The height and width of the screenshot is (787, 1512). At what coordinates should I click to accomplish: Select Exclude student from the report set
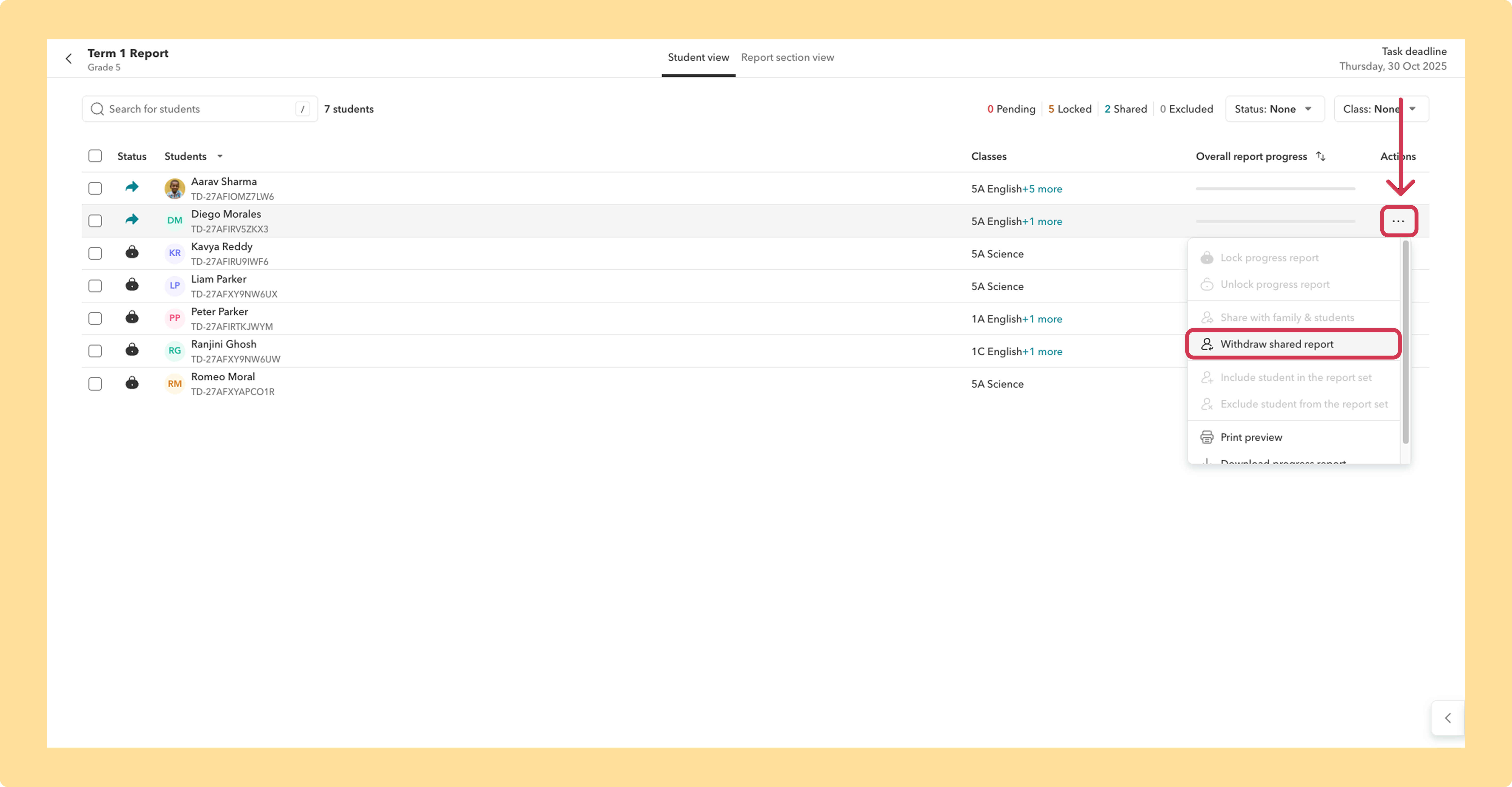point(1294,404)
